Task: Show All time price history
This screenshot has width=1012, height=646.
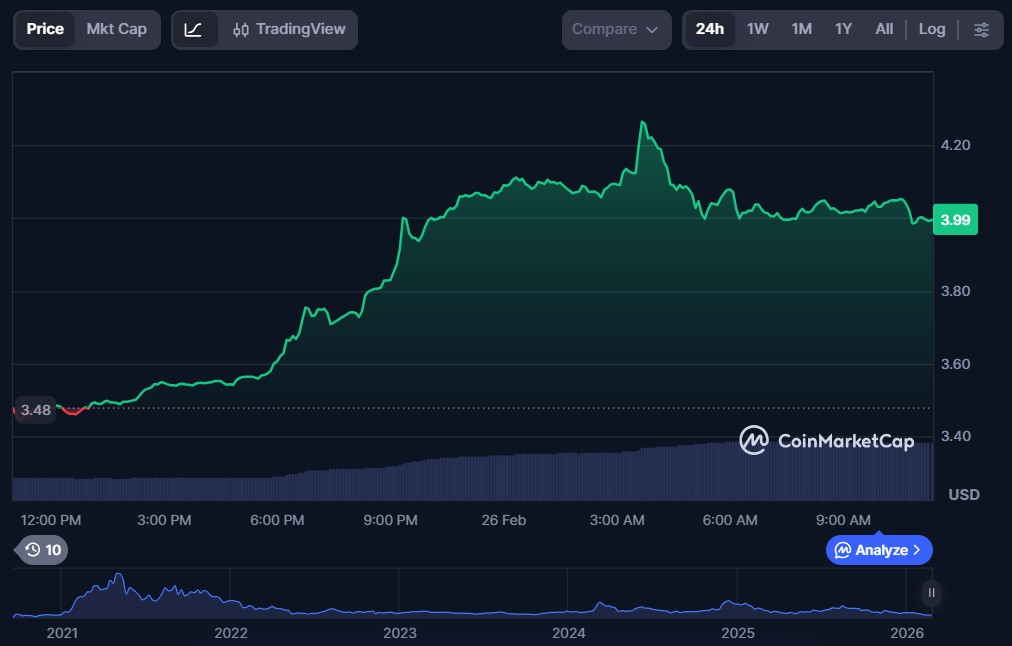Action: pos(884,30)
